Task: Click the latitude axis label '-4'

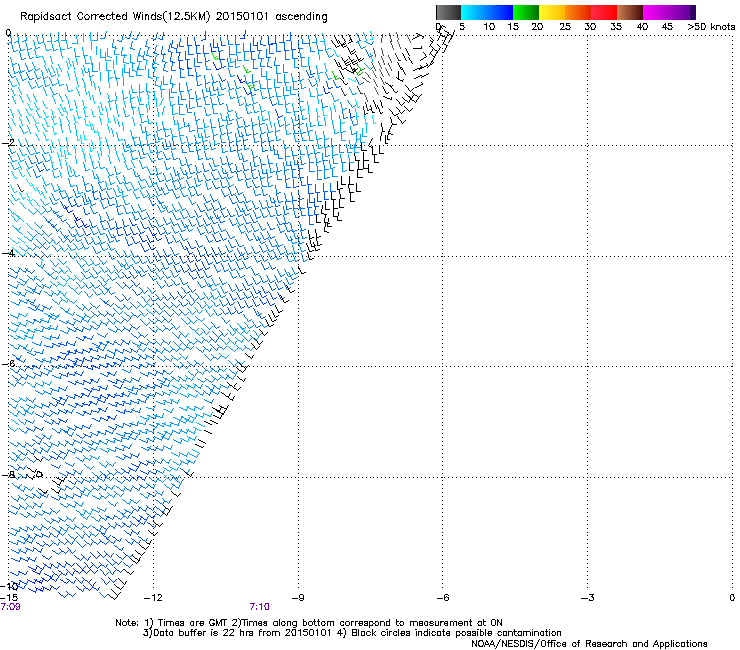Action: pos(8,253)
